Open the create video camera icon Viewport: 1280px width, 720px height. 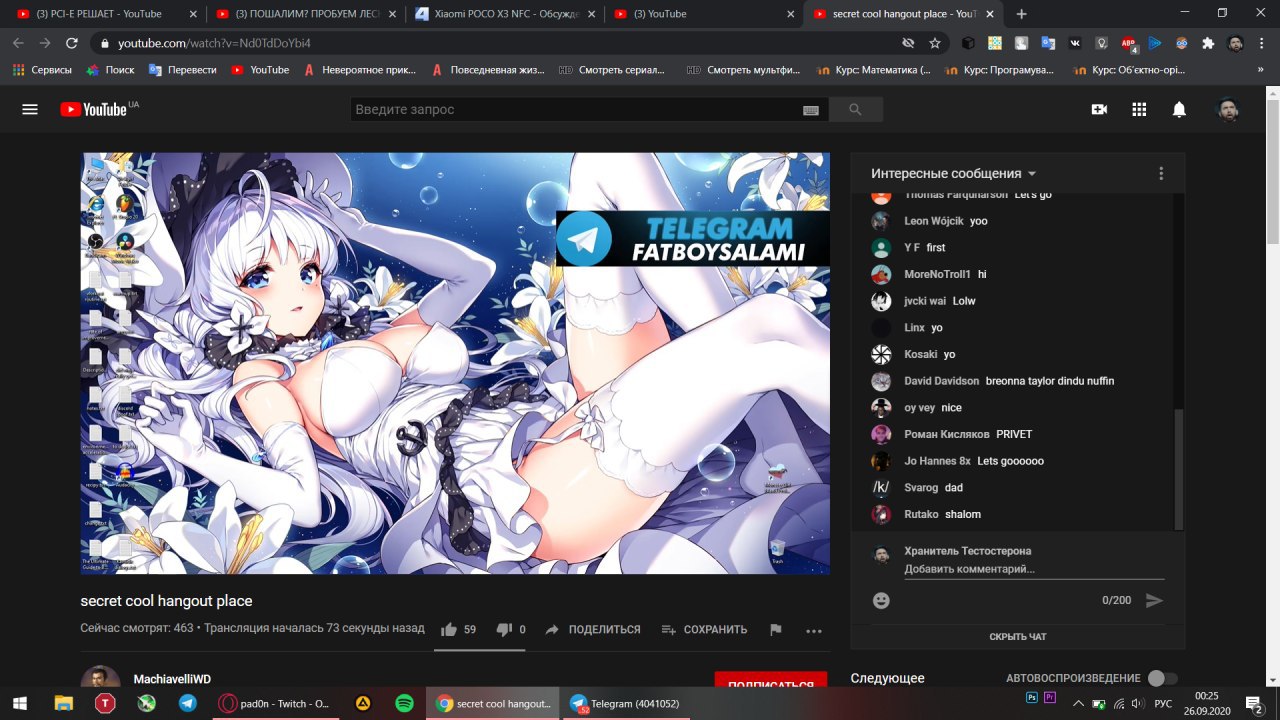coord(1099,109)
